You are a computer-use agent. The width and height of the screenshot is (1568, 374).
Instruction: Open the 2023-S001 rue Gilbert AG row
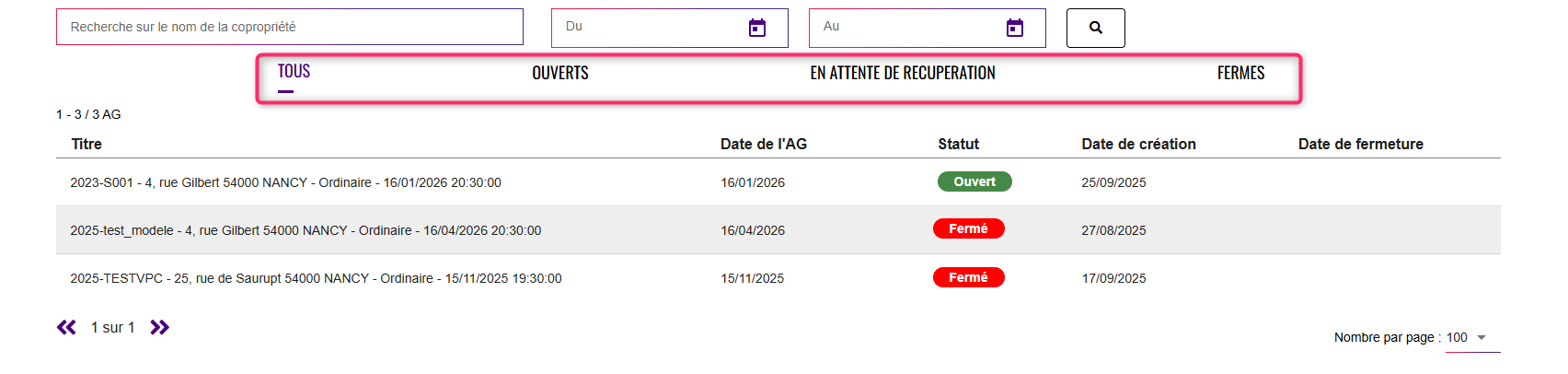(x=285, y=182)
